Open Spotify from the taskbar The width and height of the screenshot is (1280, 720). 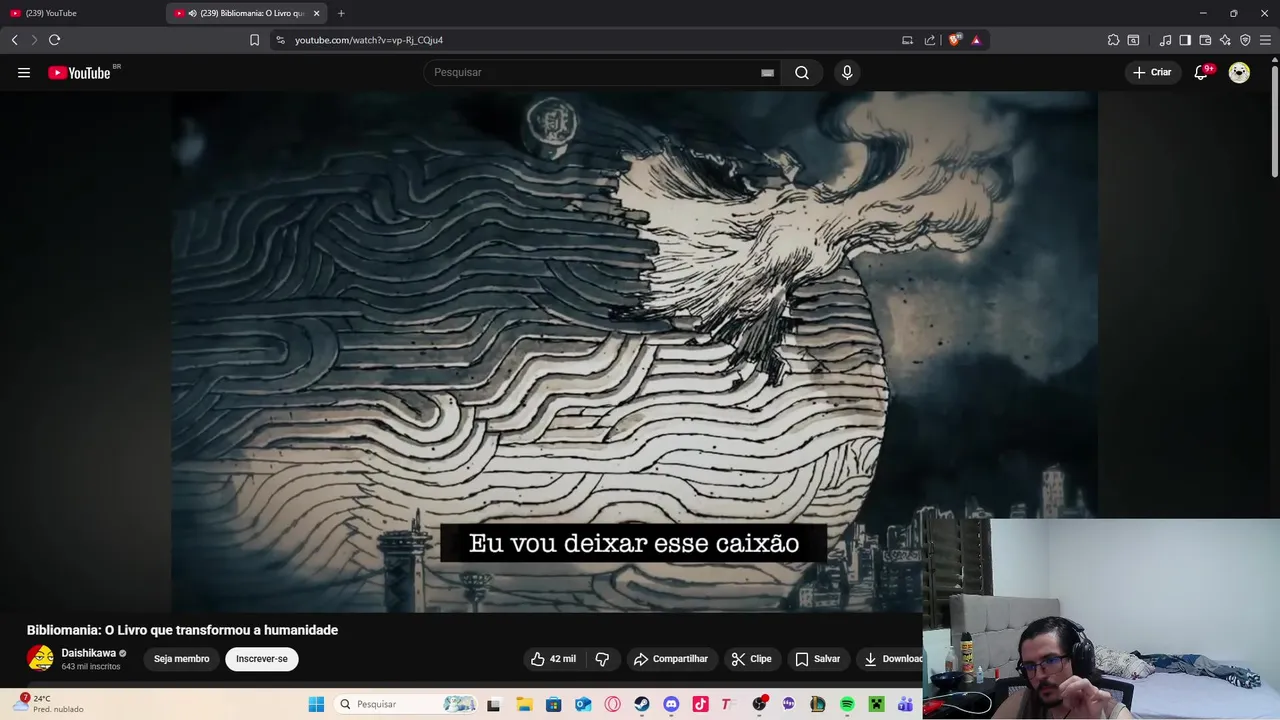(847, 704)
